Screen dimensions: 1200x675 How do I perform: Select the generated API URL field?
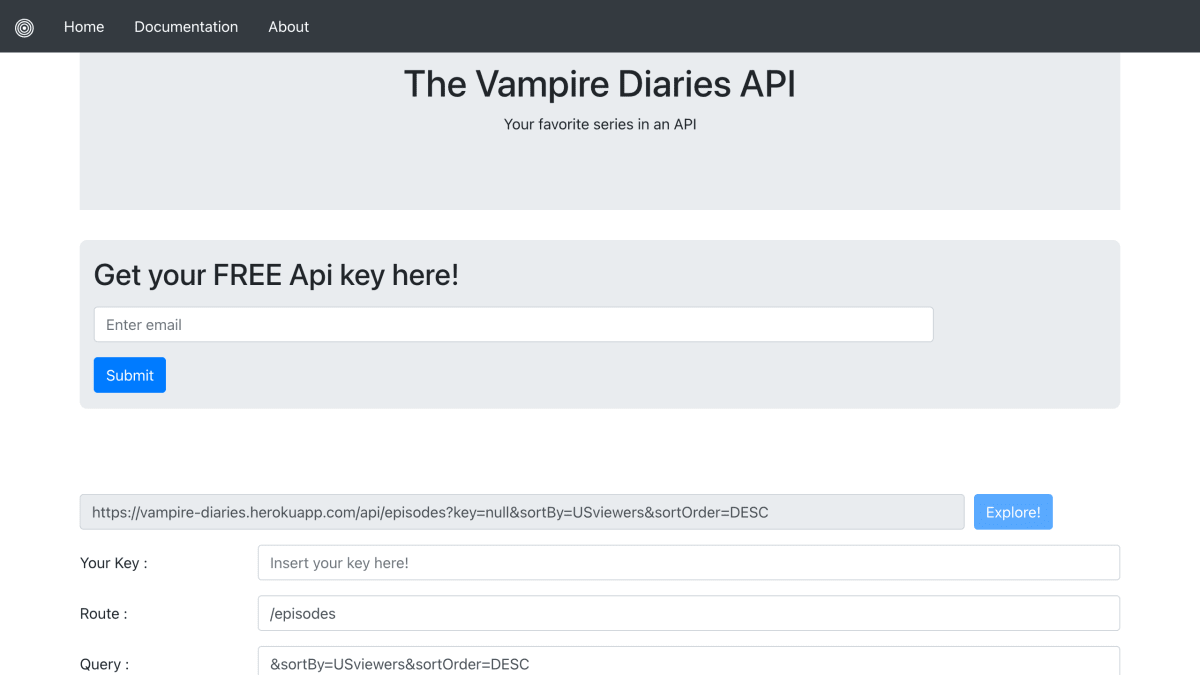coord(522,512)
